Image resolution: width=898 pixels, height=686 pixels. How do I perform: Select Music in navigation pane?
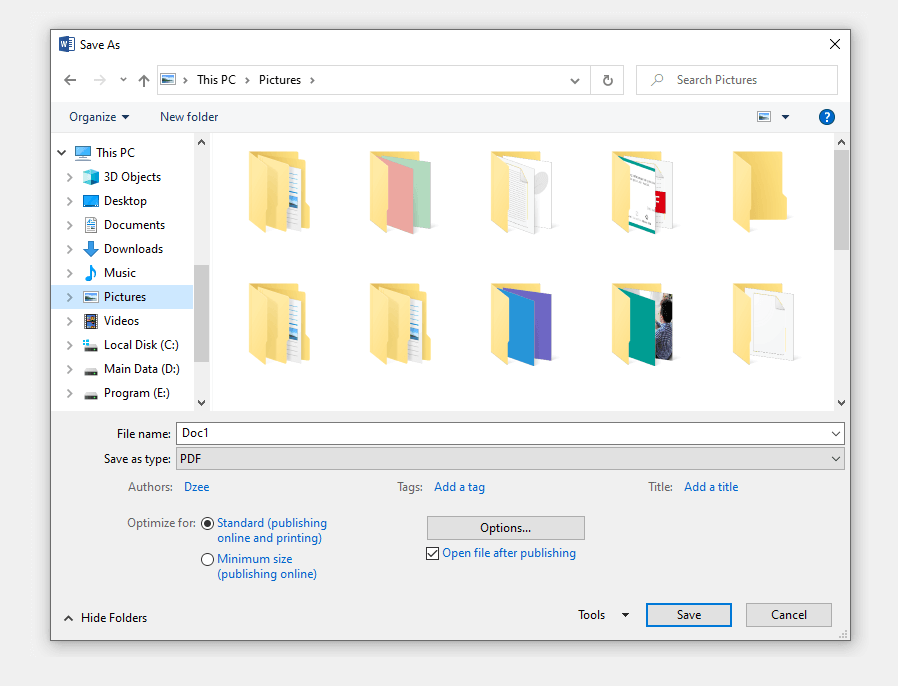[x=120, y=273]
